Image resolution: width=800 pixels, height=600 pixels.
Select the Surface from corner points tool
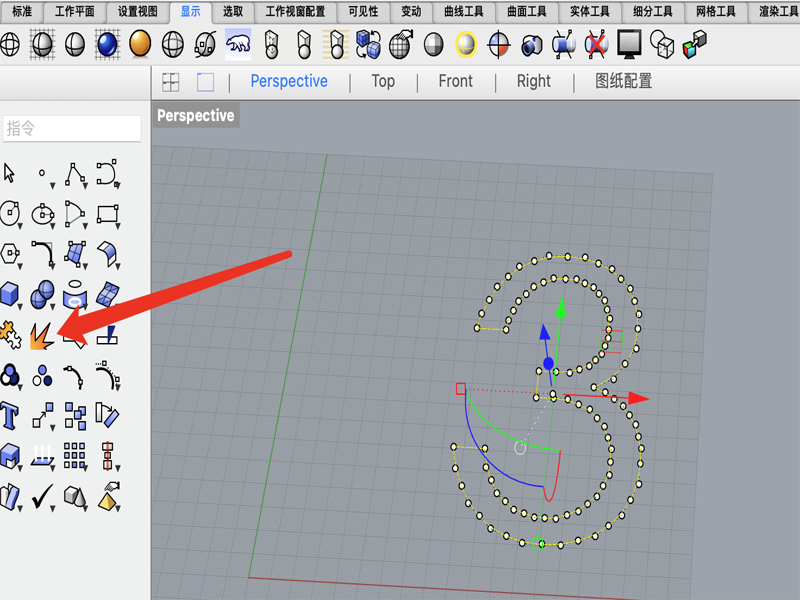(76, 254)
